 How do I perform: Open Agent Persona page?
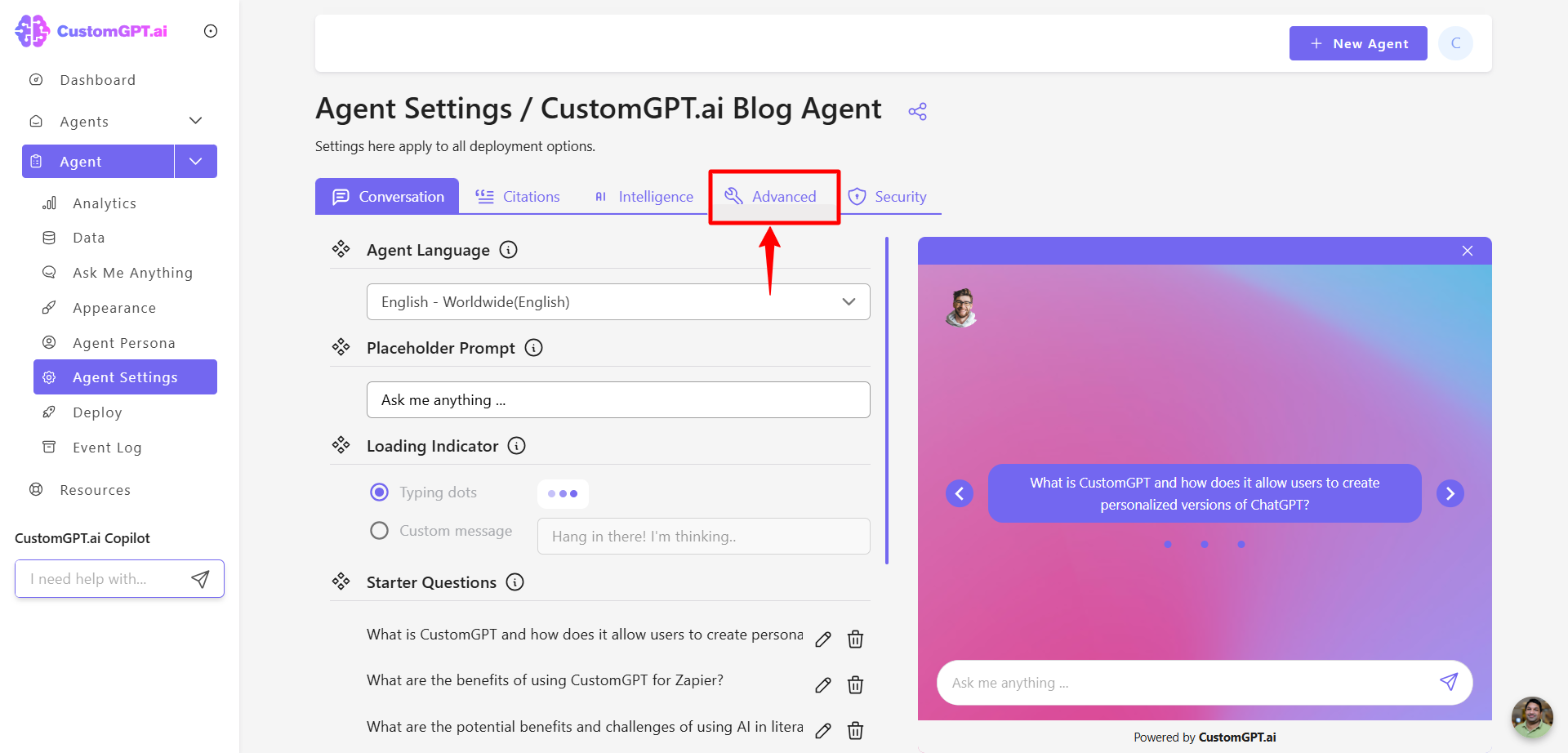(x=124, y=343)
